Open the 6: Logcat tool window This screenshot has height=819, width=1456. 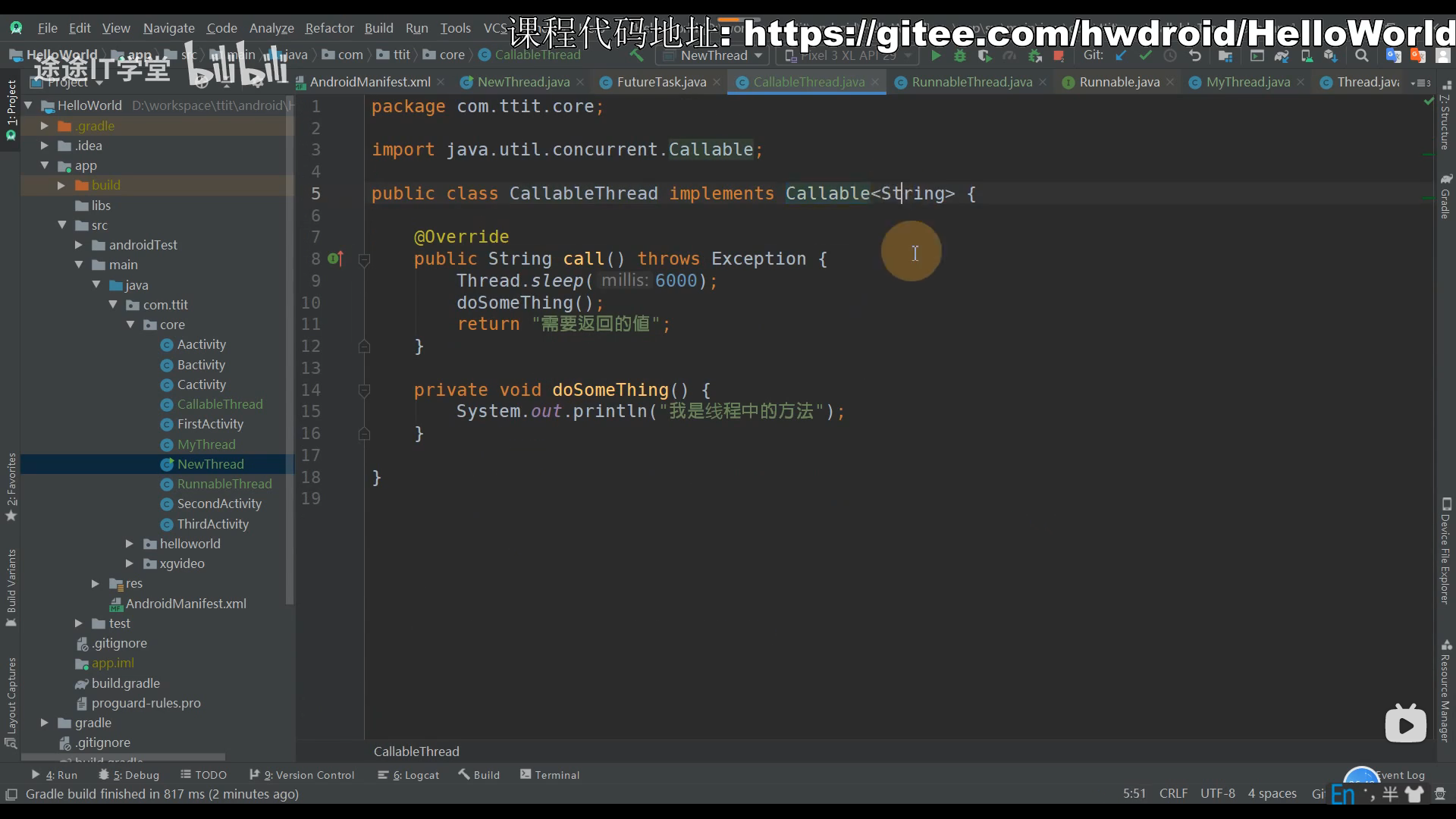409,775
